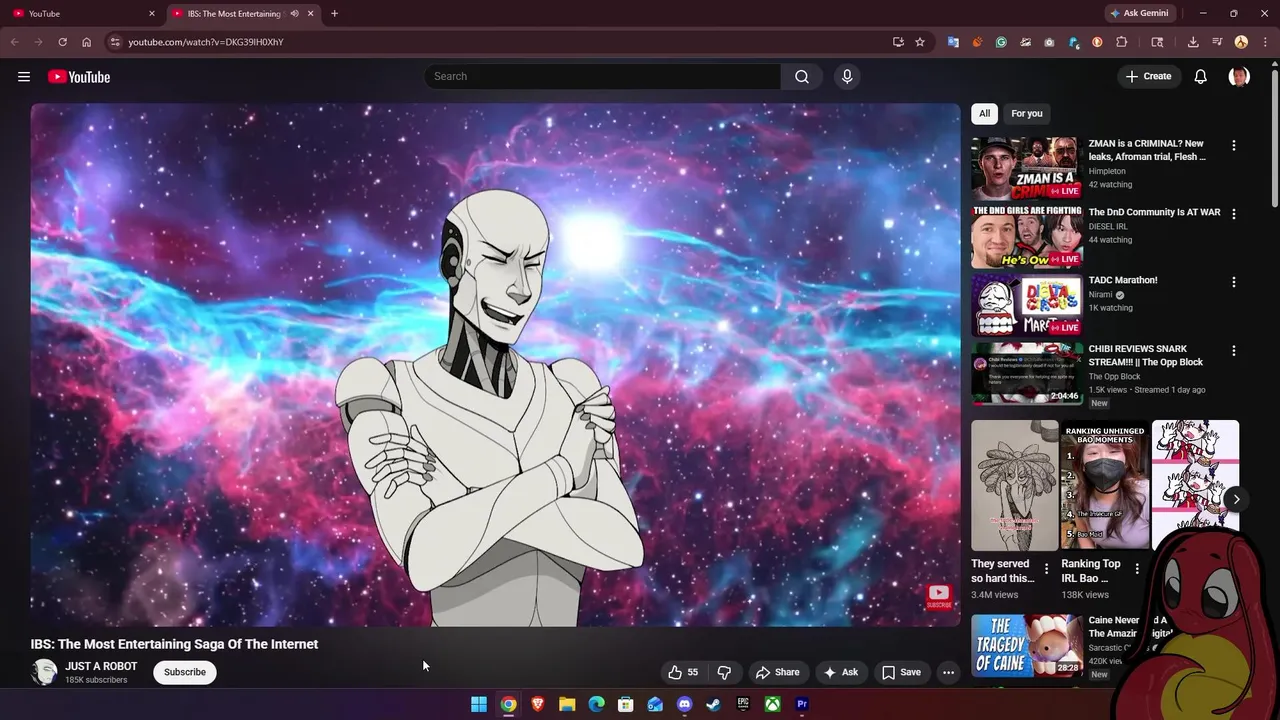This screenshot has width=1280, height=720.
Task: Open the notifications bell
Action: tap(1201, 77)
